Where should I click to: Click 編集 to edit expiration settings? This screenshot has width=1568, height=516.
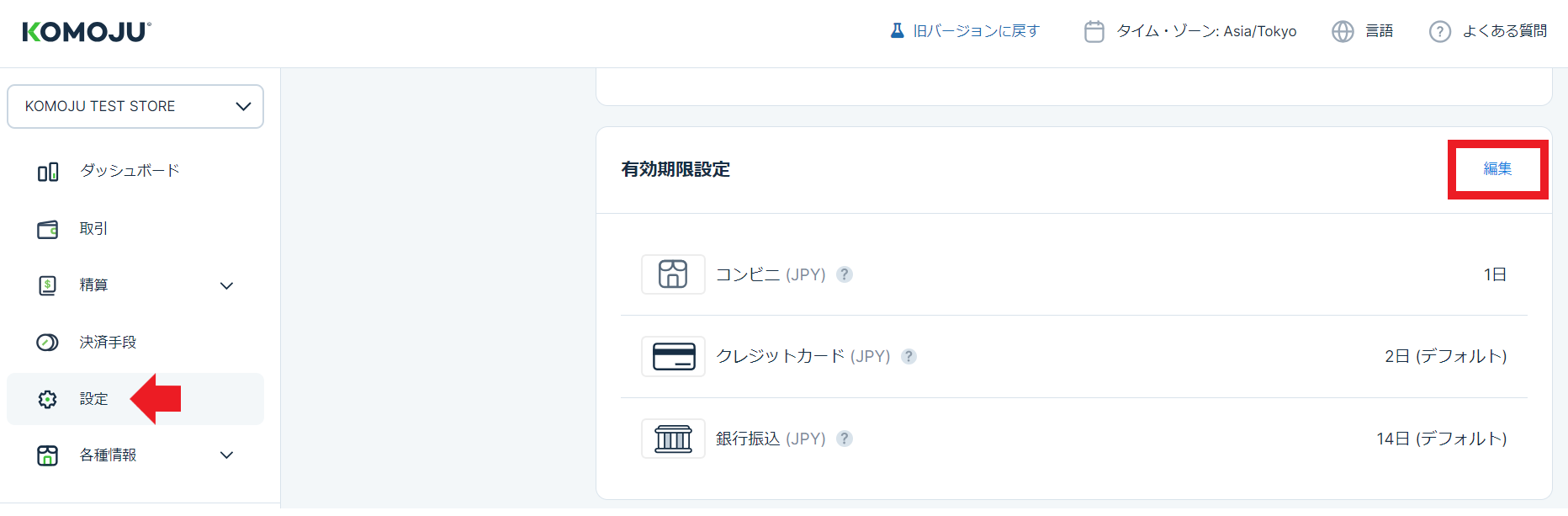point(1497,169)
